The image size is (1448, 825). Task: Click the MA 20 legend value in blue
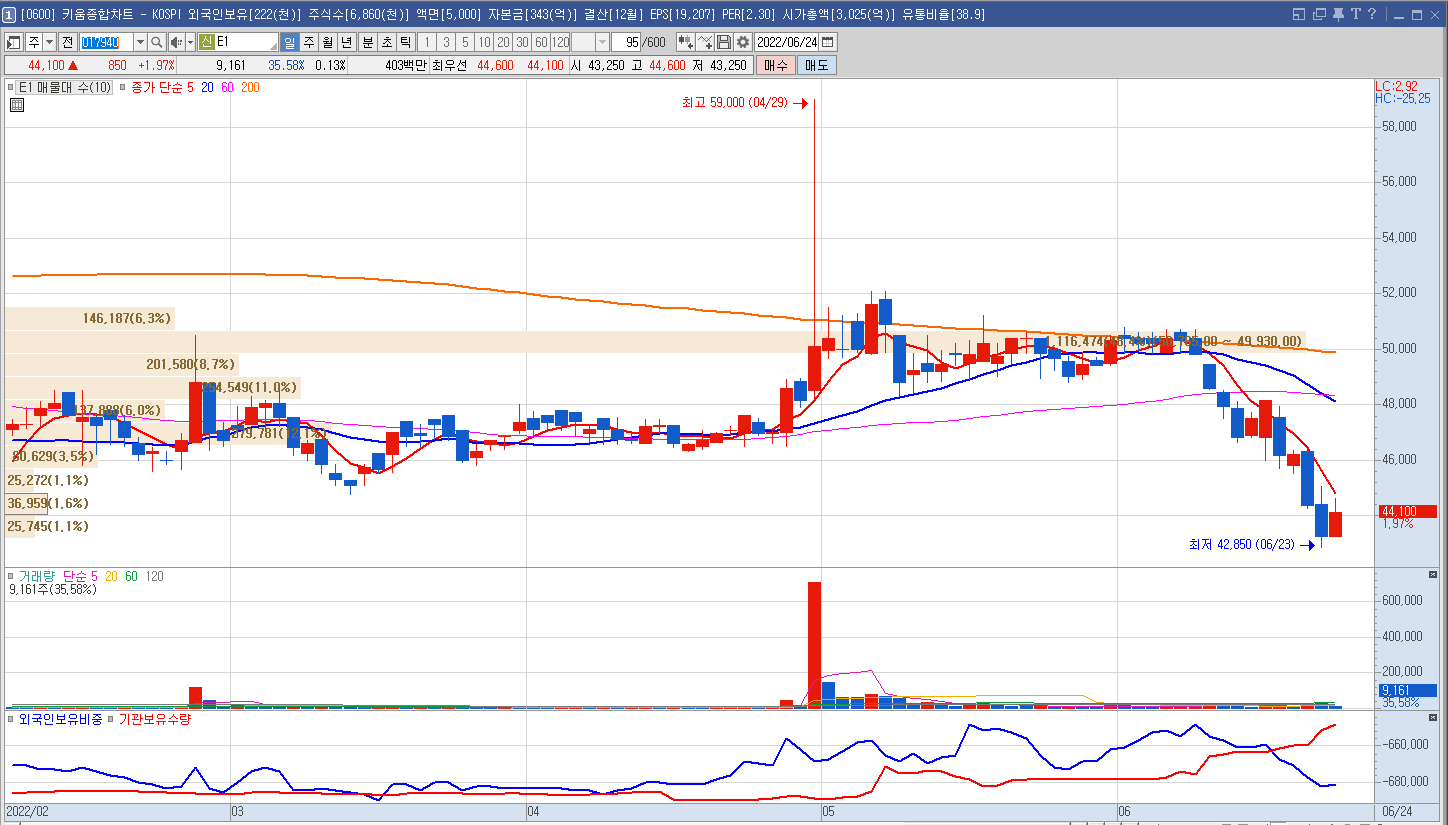pos(207,88)
